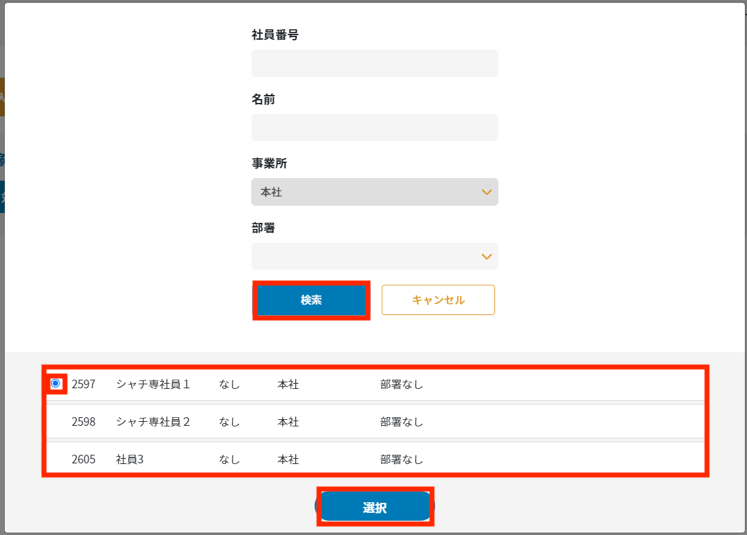This screenshot has width=747, height=535.
Task: Confirm with the 選択 button
Action: tap(375, 508)
